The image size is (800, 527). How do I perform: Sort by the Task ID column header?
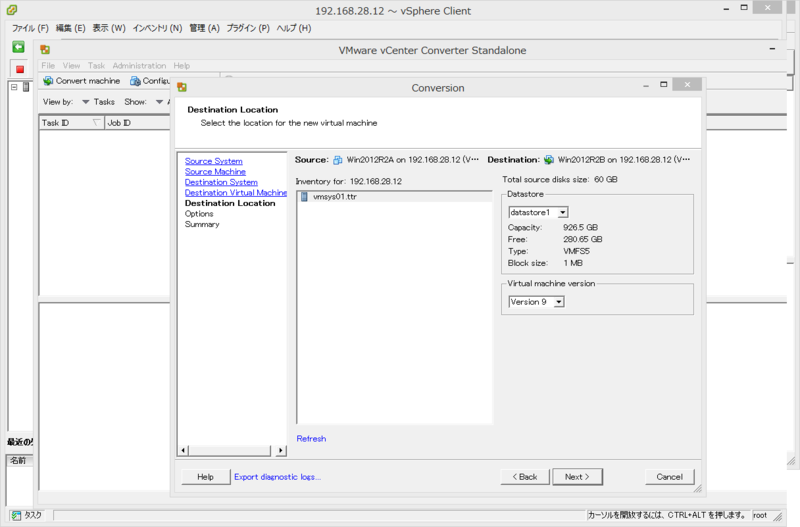[72, 123]
